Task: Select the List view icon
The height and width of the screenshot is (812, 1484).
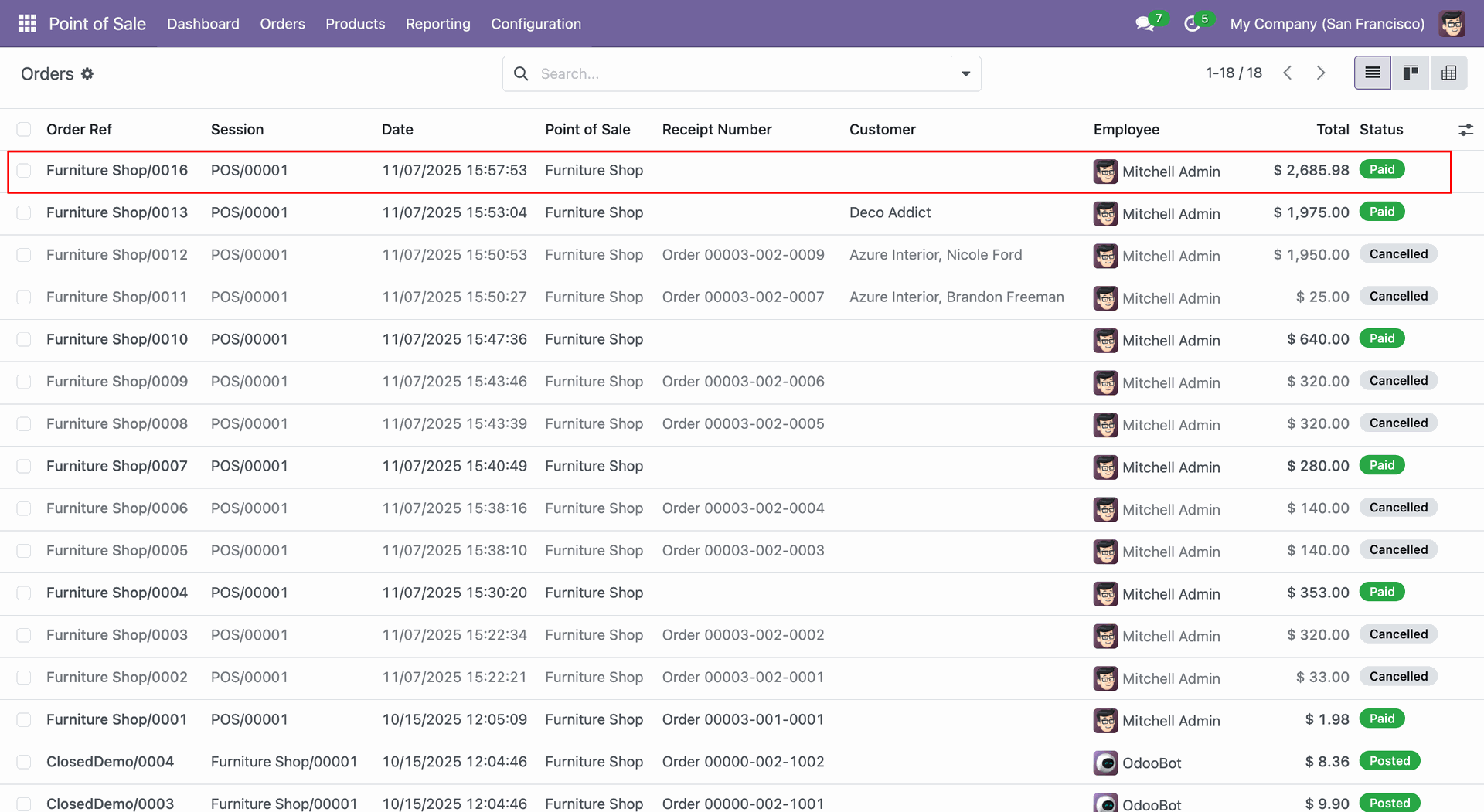Action: 1372,73
